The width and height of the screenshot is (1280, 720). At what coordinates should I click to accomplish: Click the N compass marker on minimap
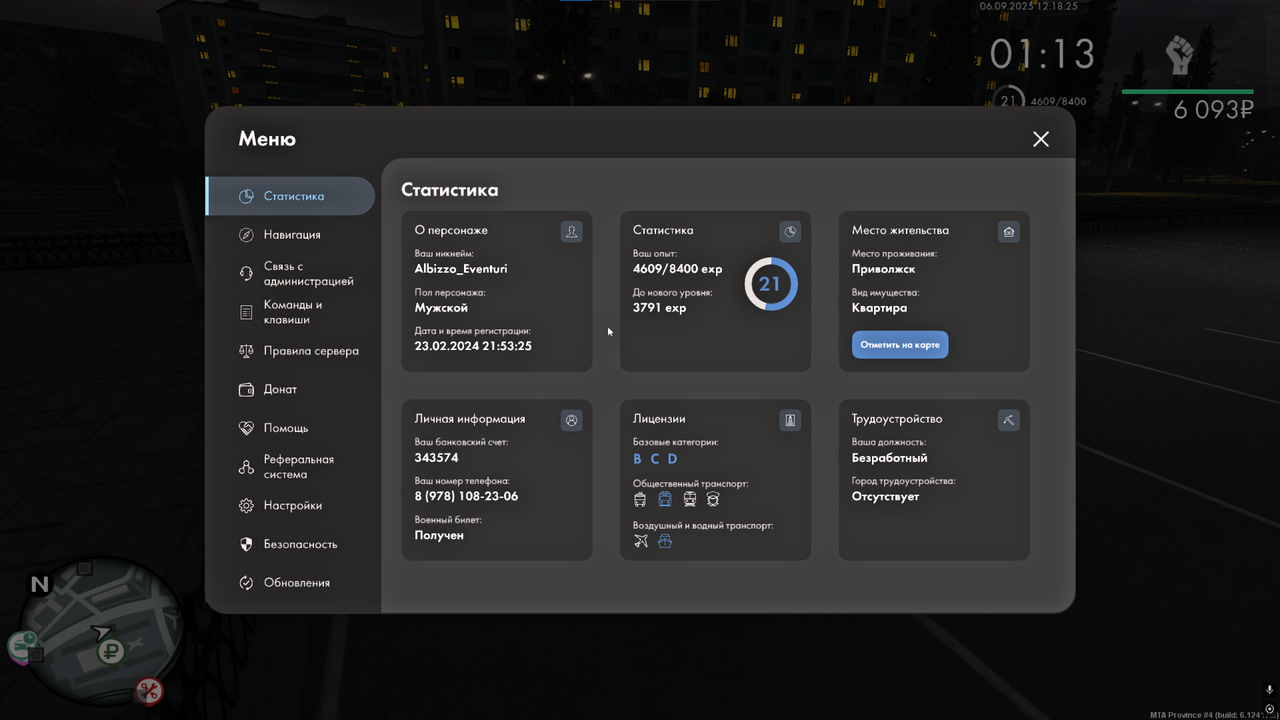pyautogui.click(x=40, y=584)
